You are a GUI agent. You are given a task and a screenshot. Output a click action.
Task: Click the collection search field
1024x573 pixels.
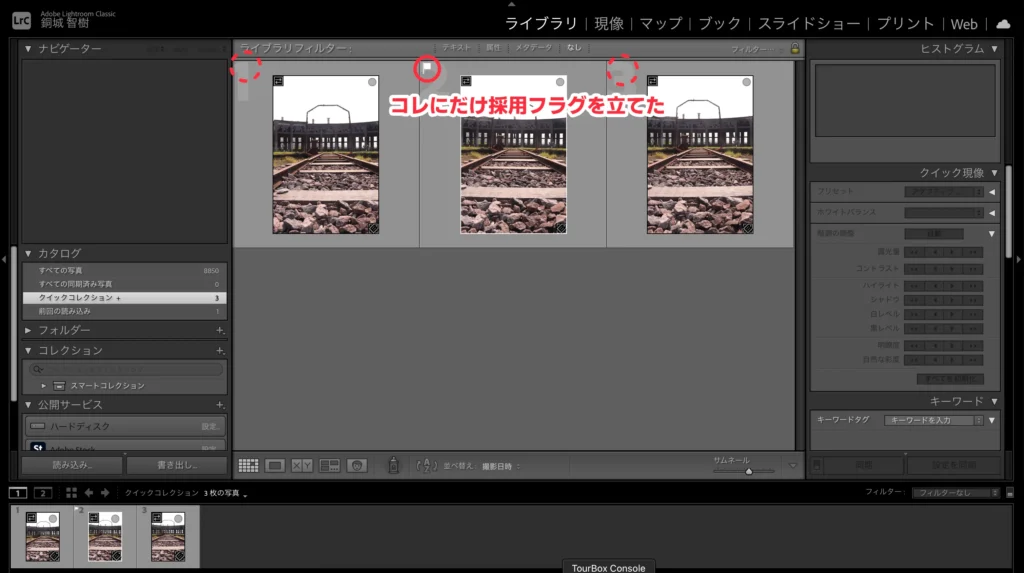pyautogui.click(x=126, y=369)
